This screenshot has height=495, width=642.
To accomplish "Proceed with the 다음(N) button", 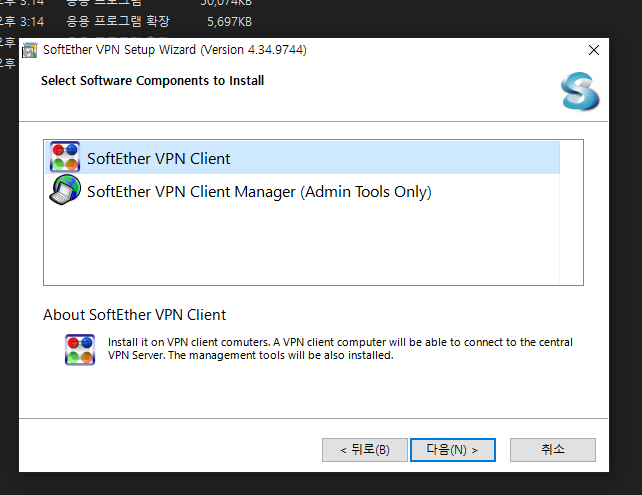I will 453,450.
